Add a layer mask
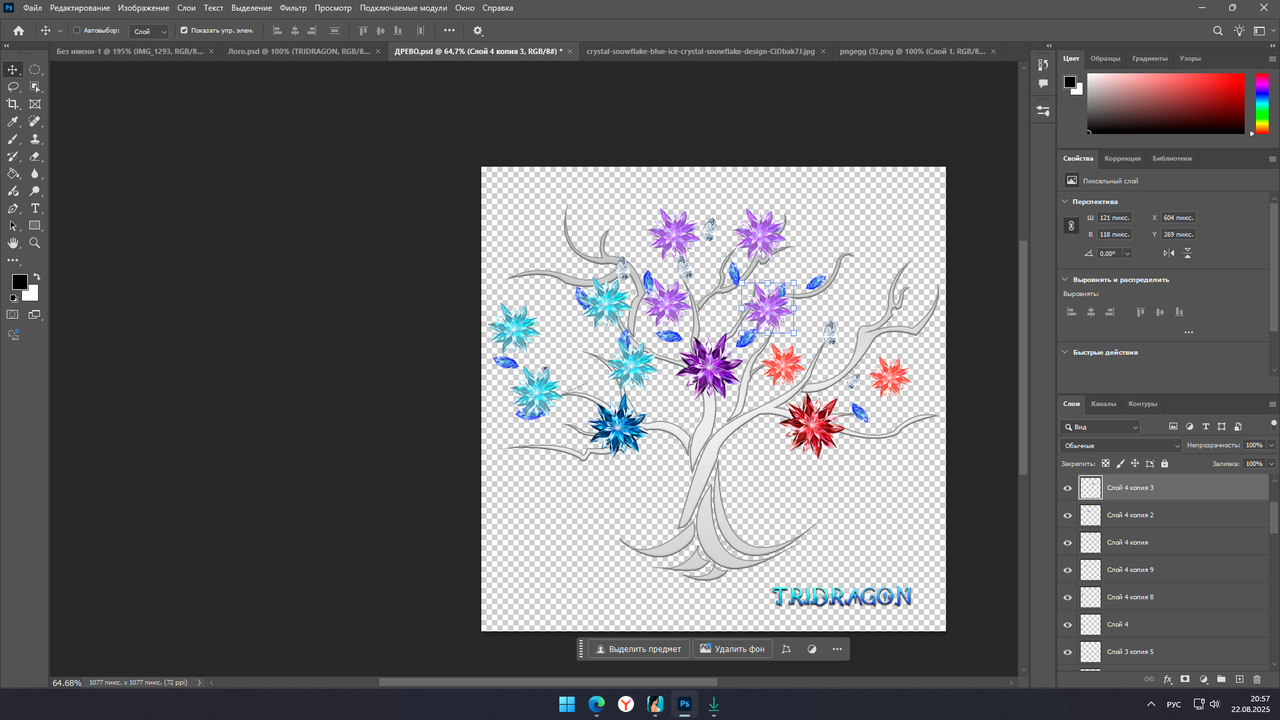Screen dimensions: 1280x720 (1185, 679)
